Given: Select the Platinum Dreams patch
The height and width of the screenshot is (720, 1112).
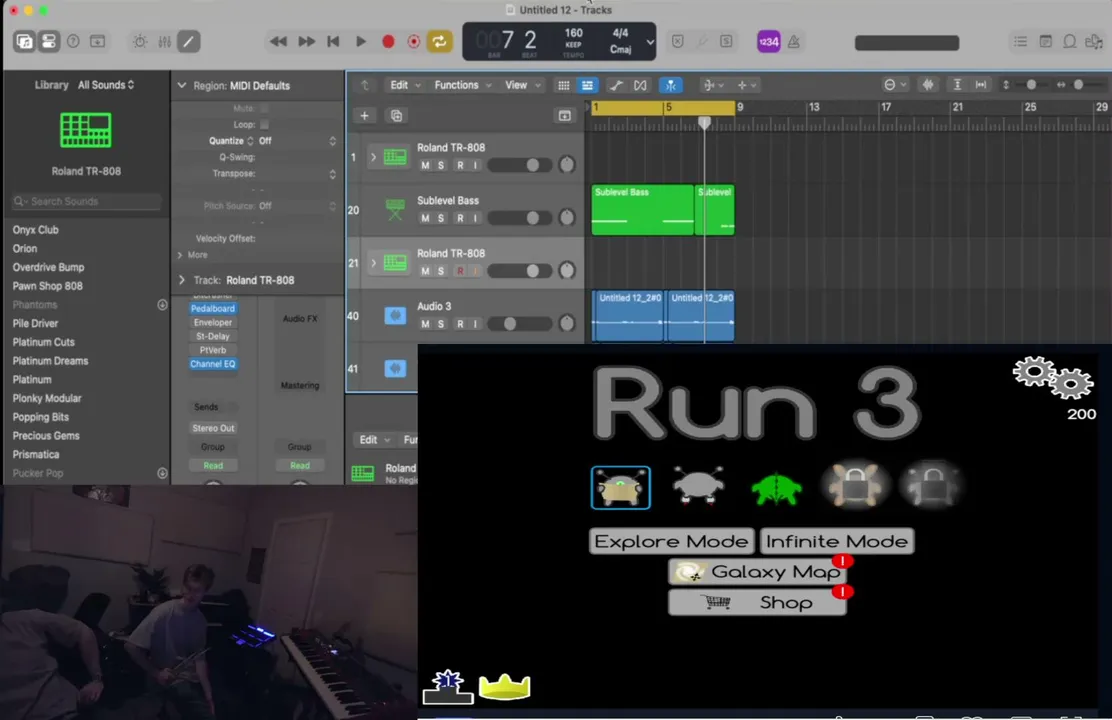Looking at the screenshot, I should 50,360.
